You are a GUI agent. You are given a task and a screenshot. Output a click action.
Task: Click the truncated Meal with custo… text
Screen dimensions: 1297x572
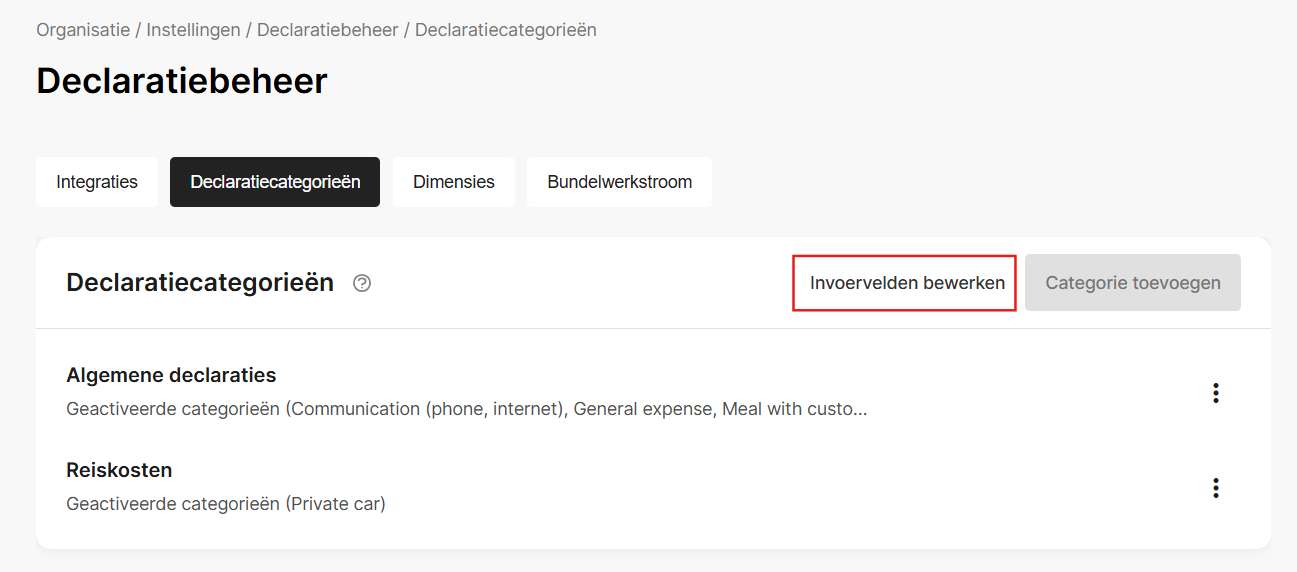(x=795, y=409)
